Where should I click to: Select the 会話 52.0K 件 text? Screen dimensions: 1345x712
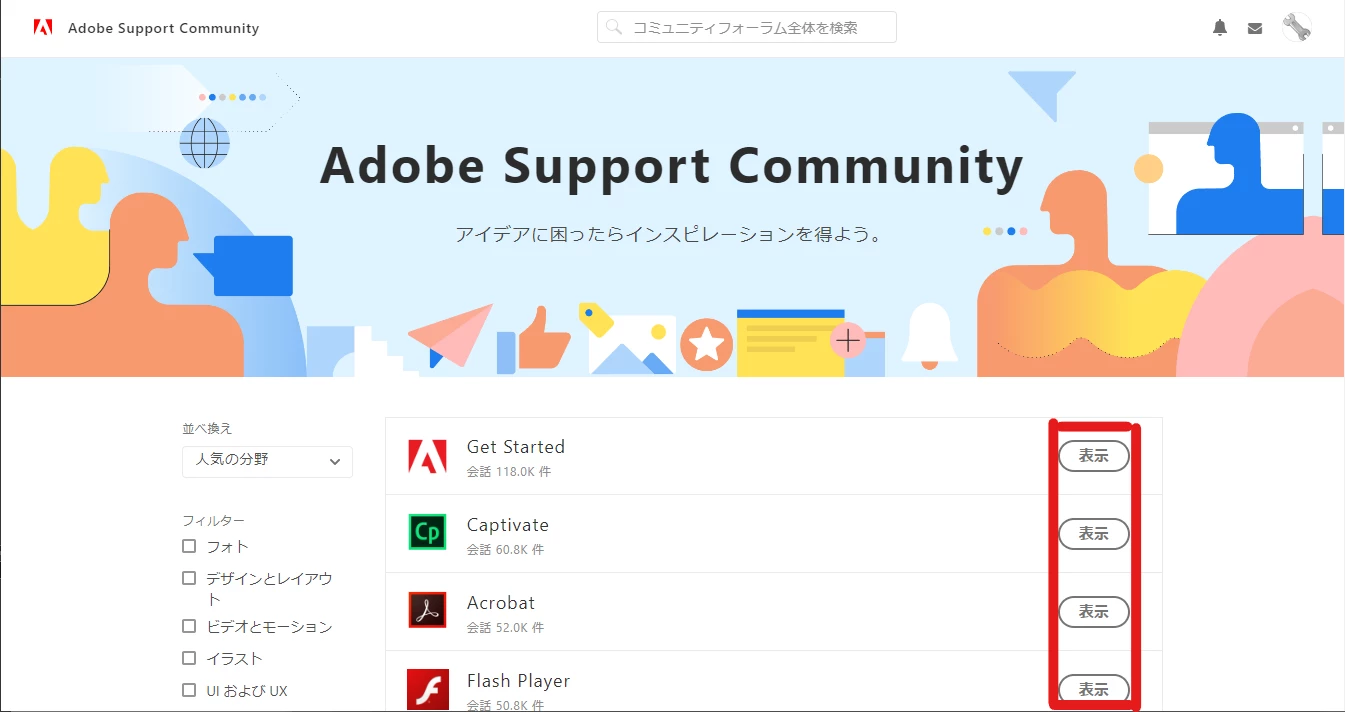pos(505,627)
